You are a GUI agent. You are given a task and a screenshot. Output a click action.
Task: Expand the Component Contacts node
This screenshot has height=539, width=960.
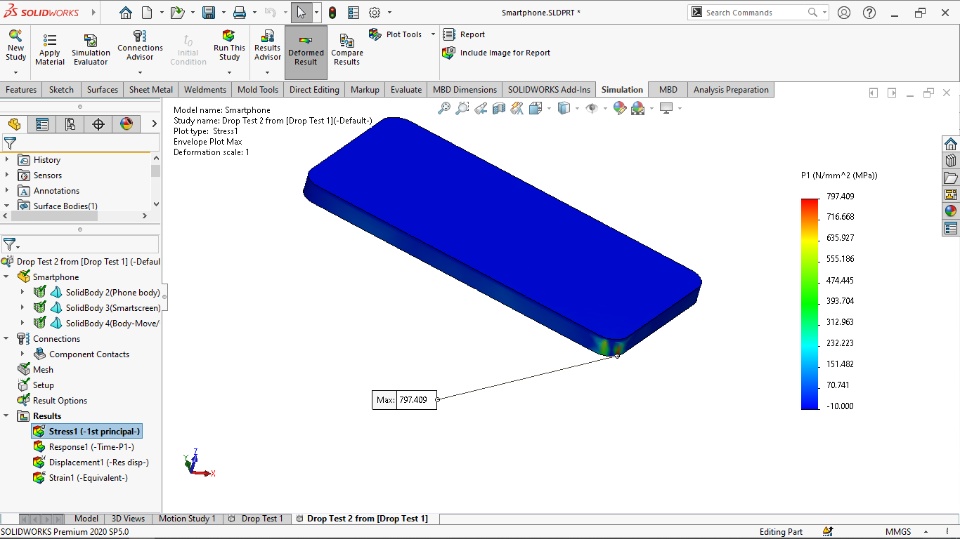pyautogui.click(x=23, y=354)
